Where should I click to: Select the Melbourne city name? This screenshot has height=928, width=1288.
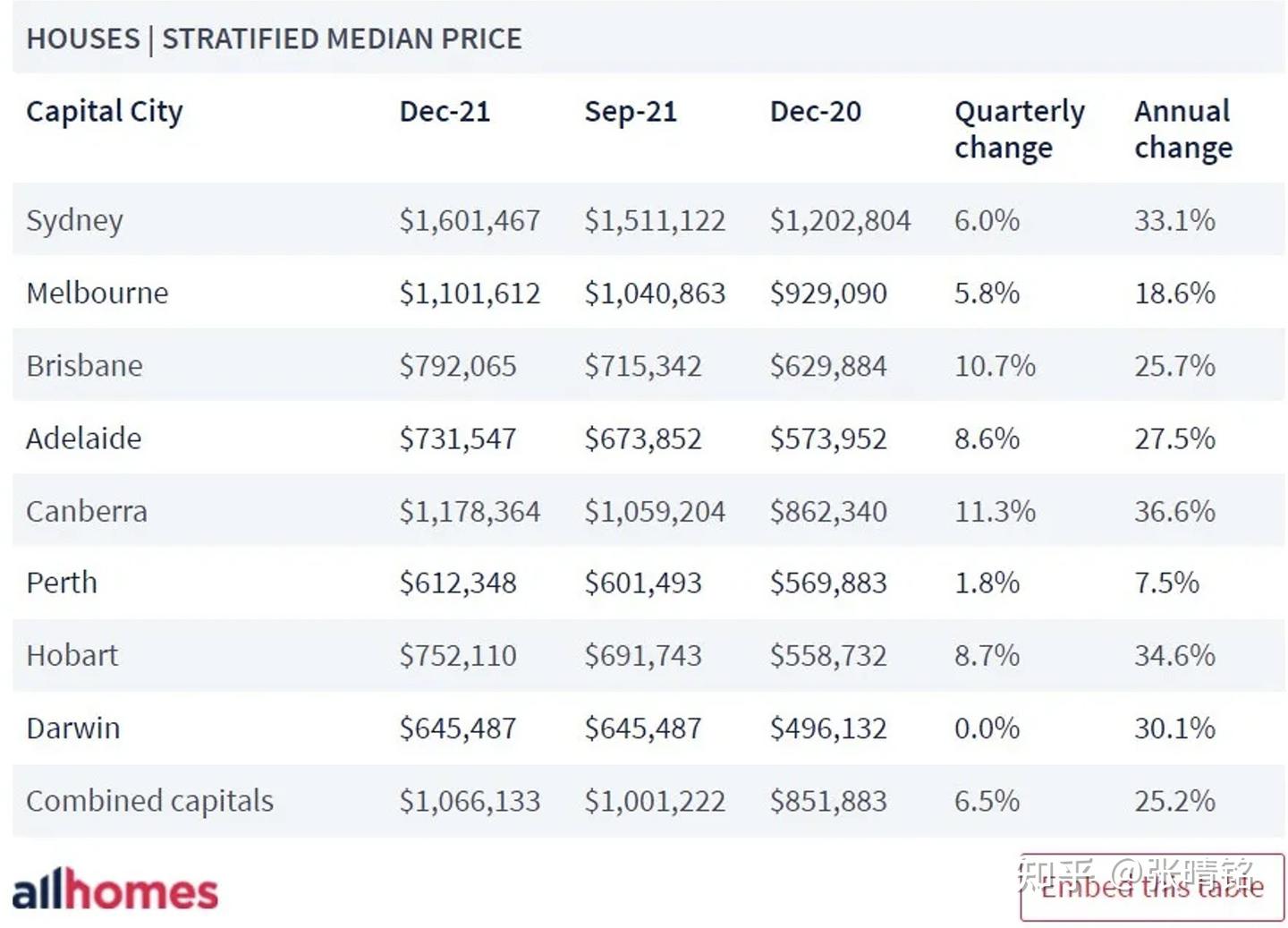click(x=97, y=293)
